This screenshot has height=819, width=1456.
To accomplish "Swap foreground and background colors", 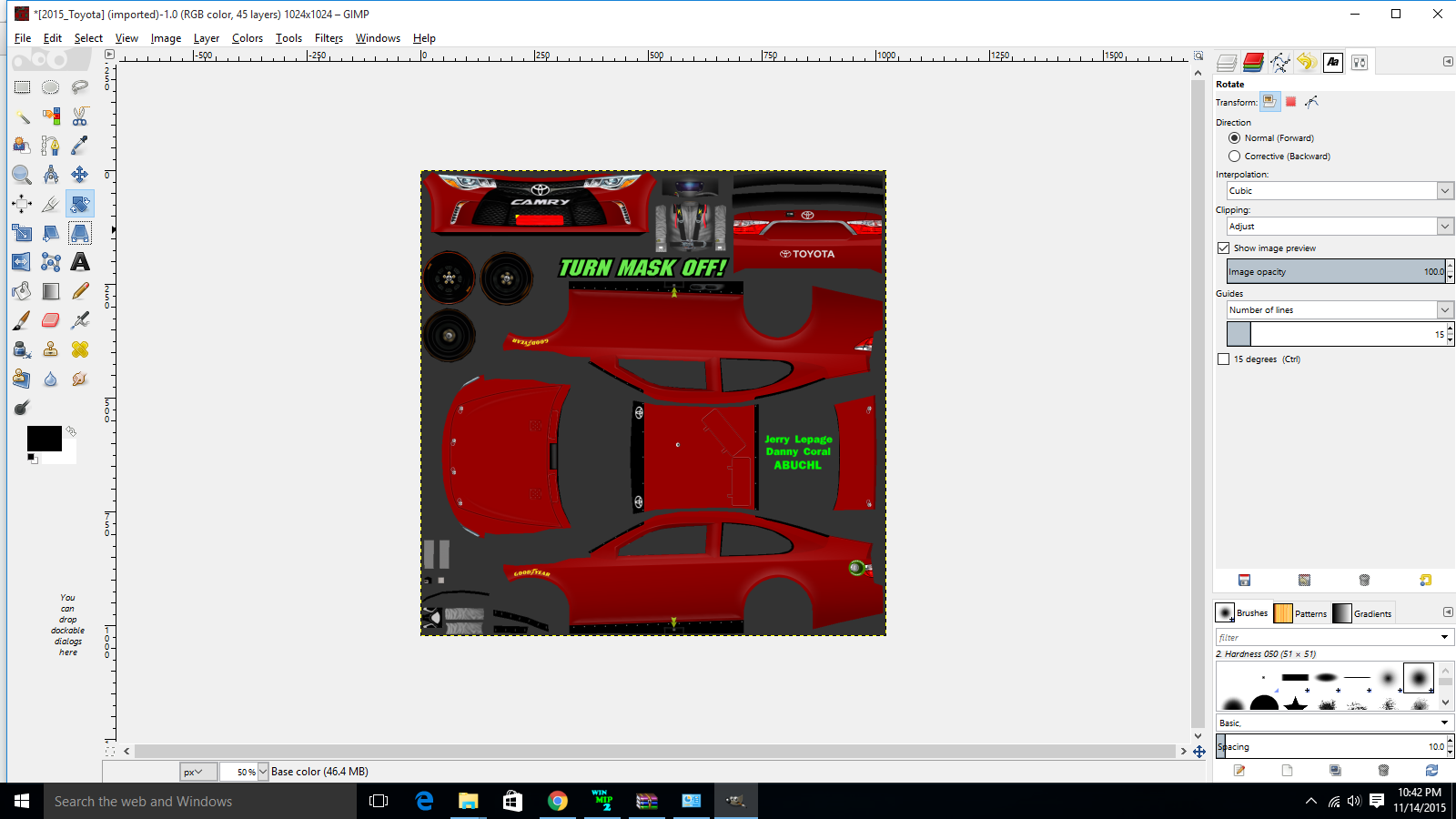I will click(x=71, y=431).
